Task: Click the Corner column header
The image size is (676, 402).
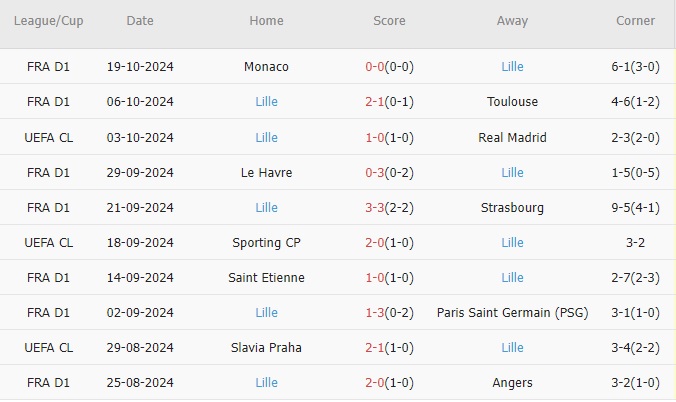Action: pyautogui.click(x=636, y=21)
